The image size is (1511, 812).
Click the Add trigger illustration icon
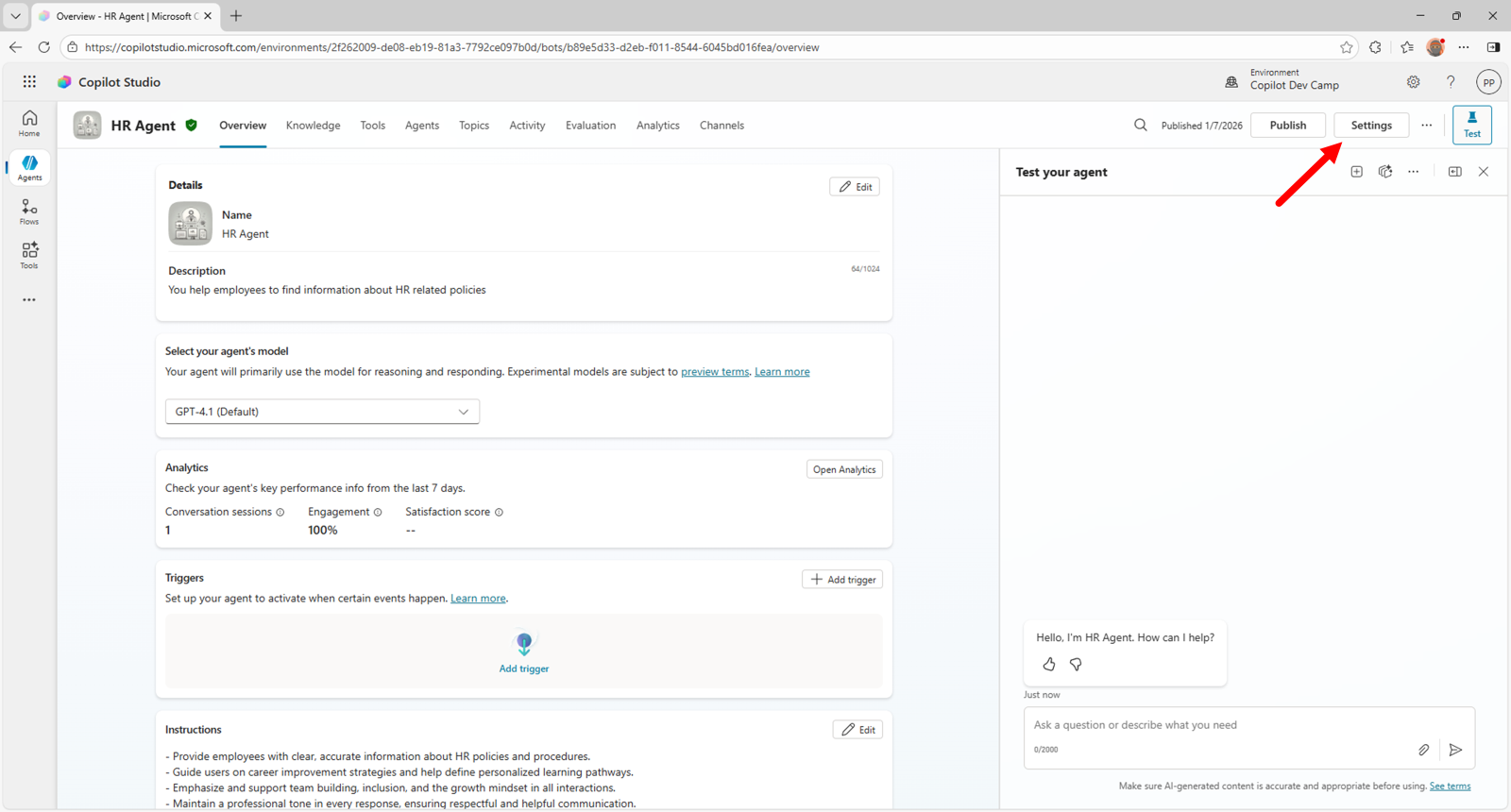pyautogui.click(x=524, y=645)
